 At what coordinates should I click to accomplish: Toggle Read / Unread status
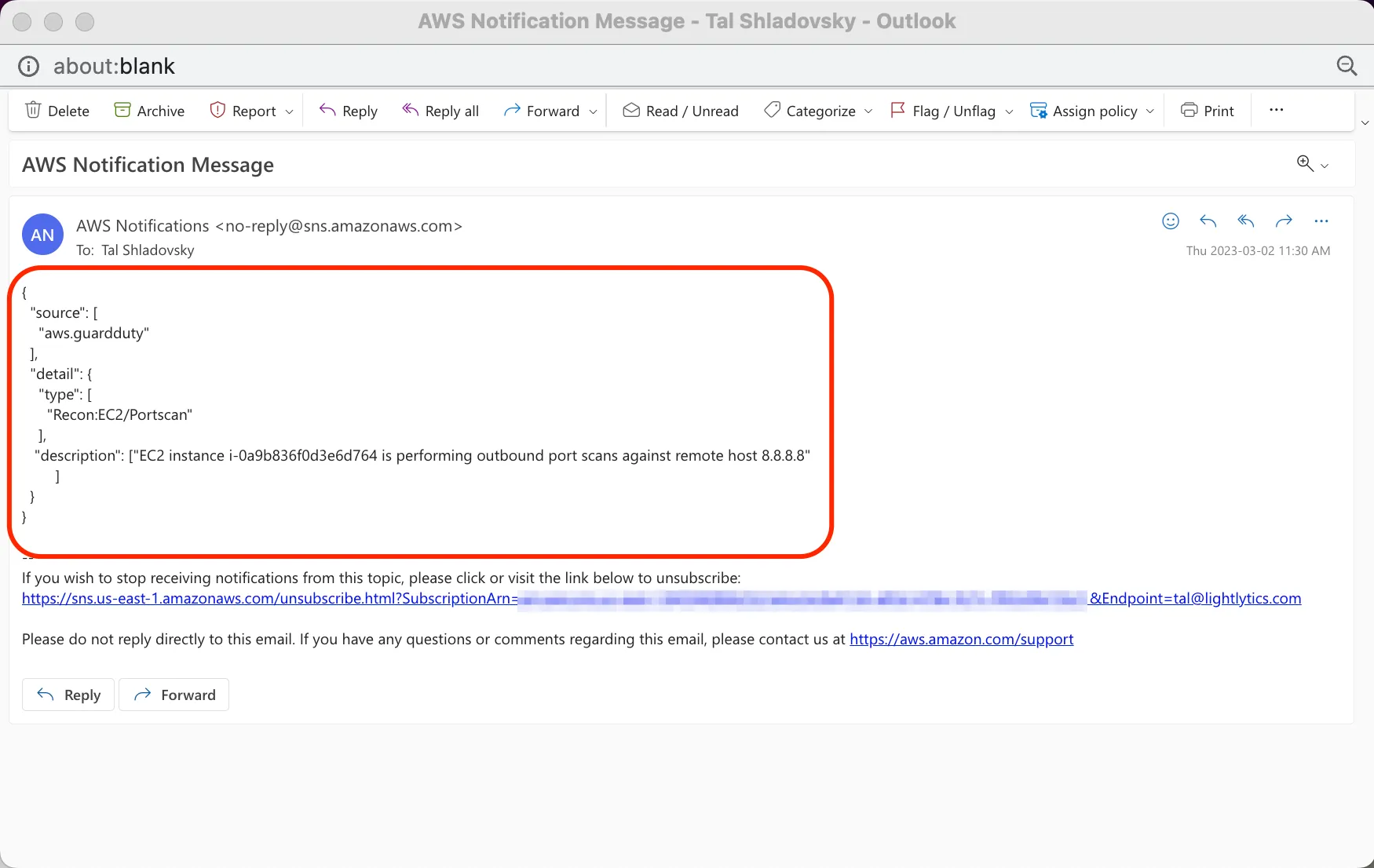681,111
